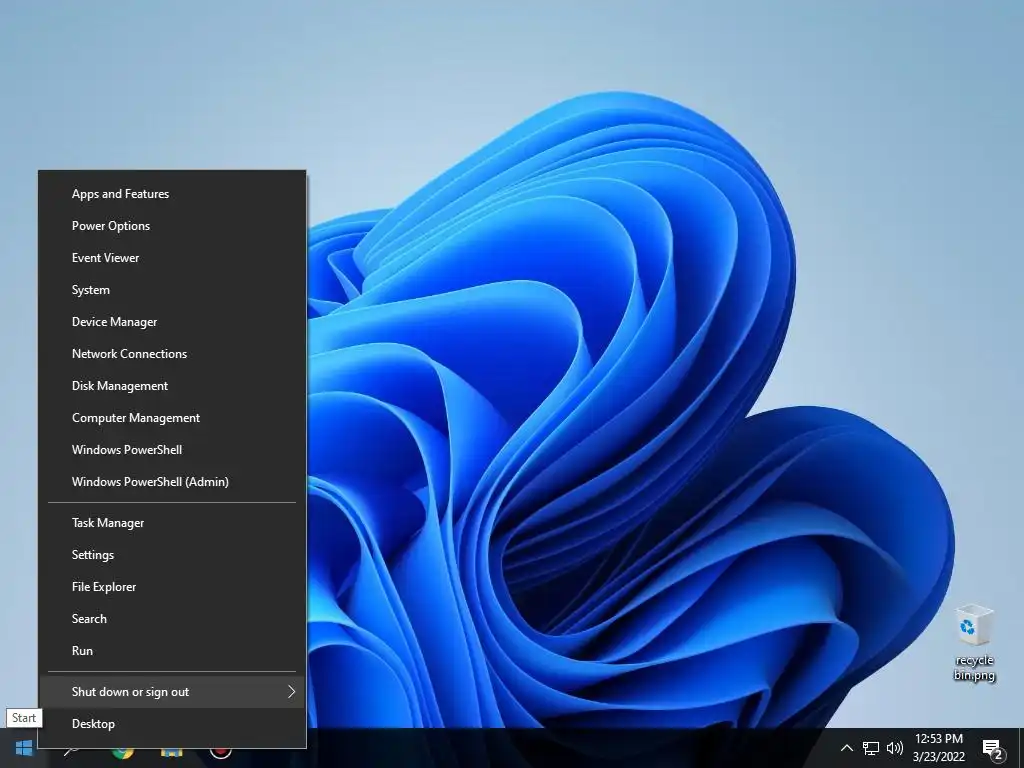Select Network Connections
The height and width of the screenshot is (768, 1024).
pos(172,354)
